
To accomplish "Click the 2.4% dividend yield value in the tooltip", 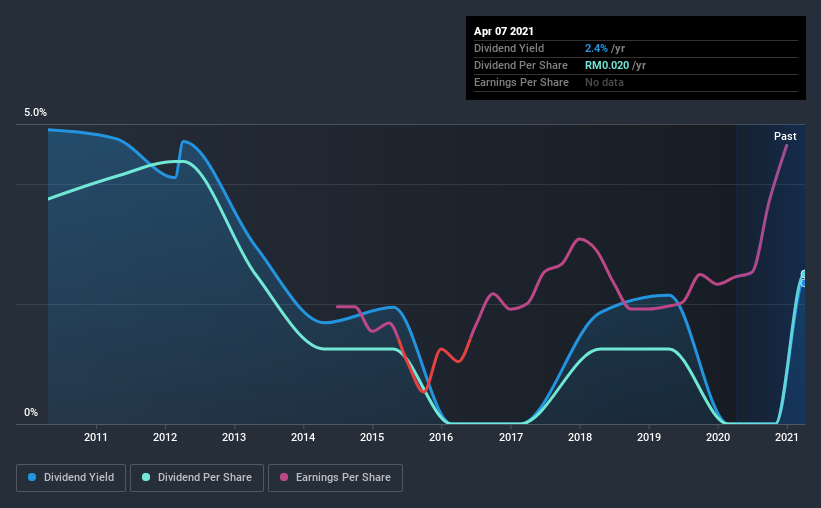I will click(x=596, y=48).
